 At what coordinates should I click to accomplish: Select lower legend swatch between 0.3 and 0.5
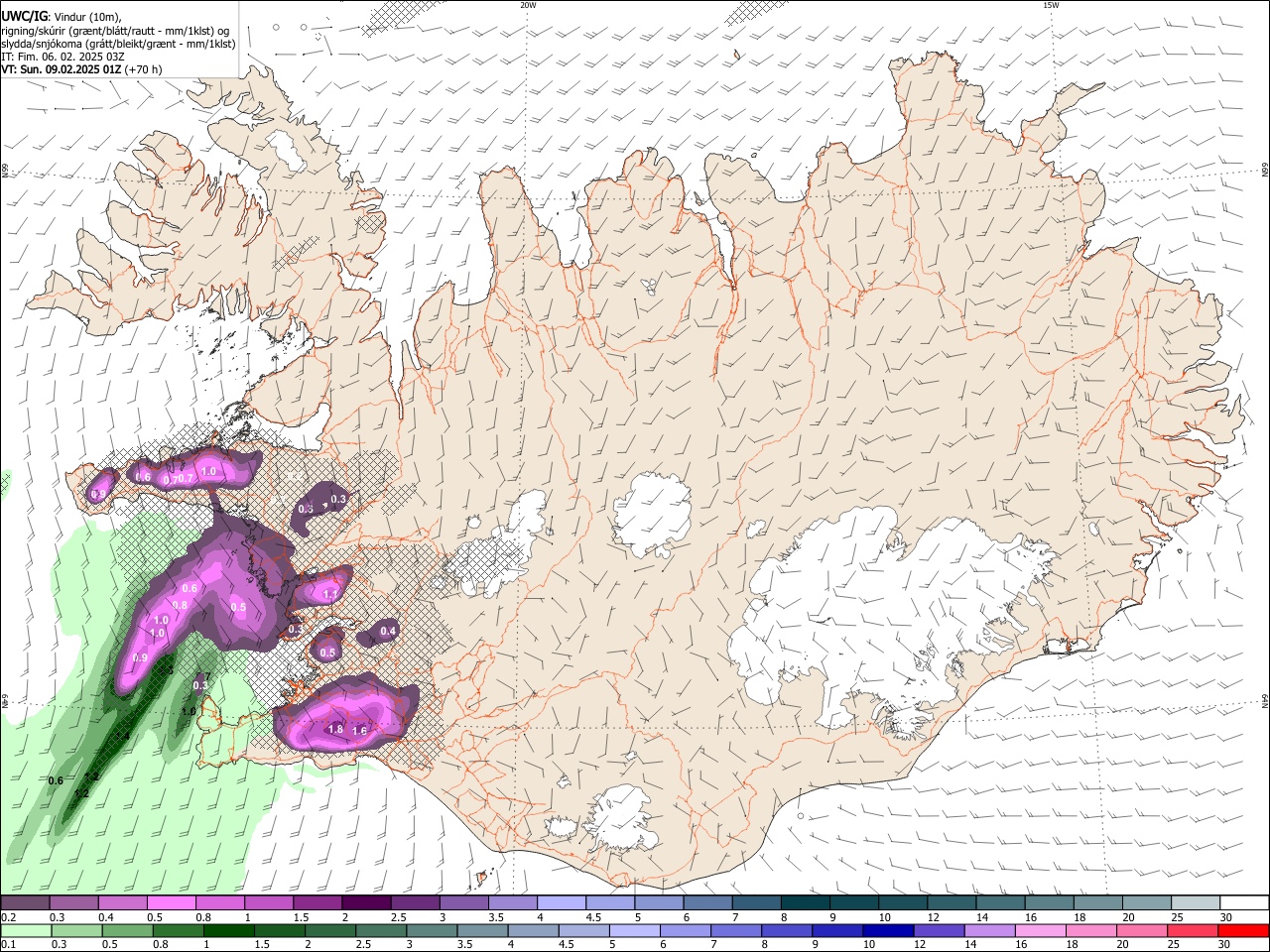(x=76, y=931)
